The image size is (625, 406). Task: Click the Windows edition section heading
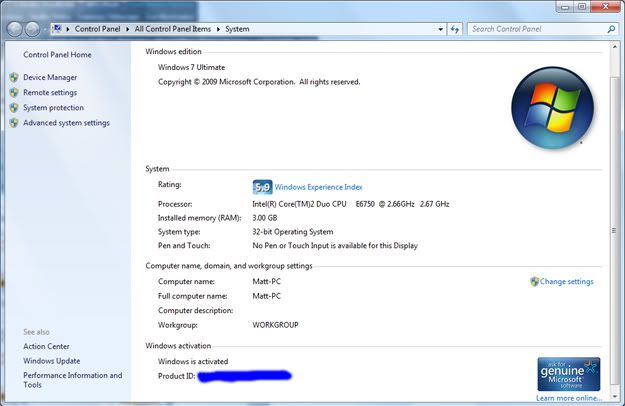point(173,51)
